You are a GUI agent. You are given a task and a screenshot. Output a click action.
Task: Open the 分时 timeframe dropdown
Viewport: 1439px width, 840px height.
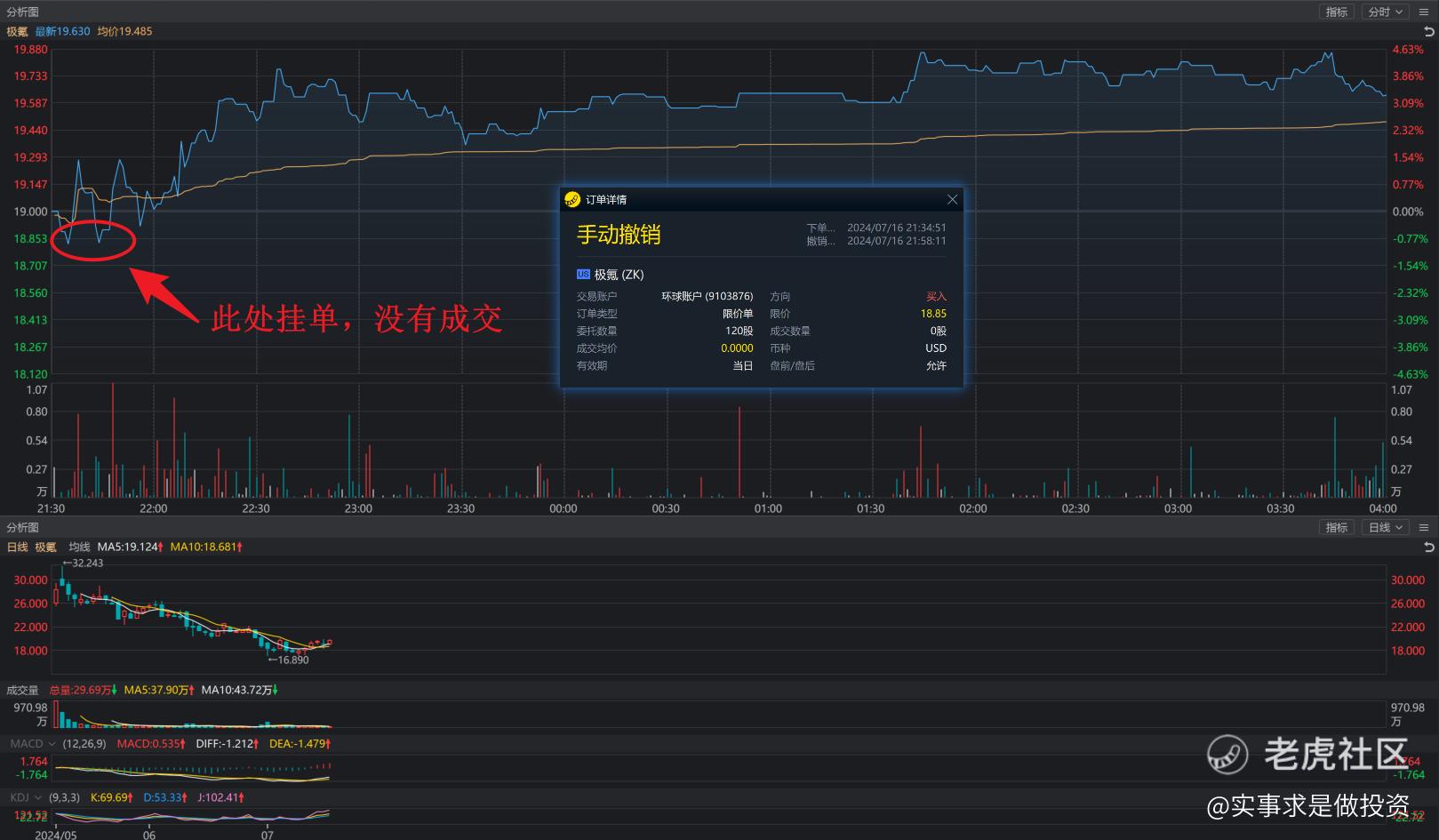pos(1385,12)
